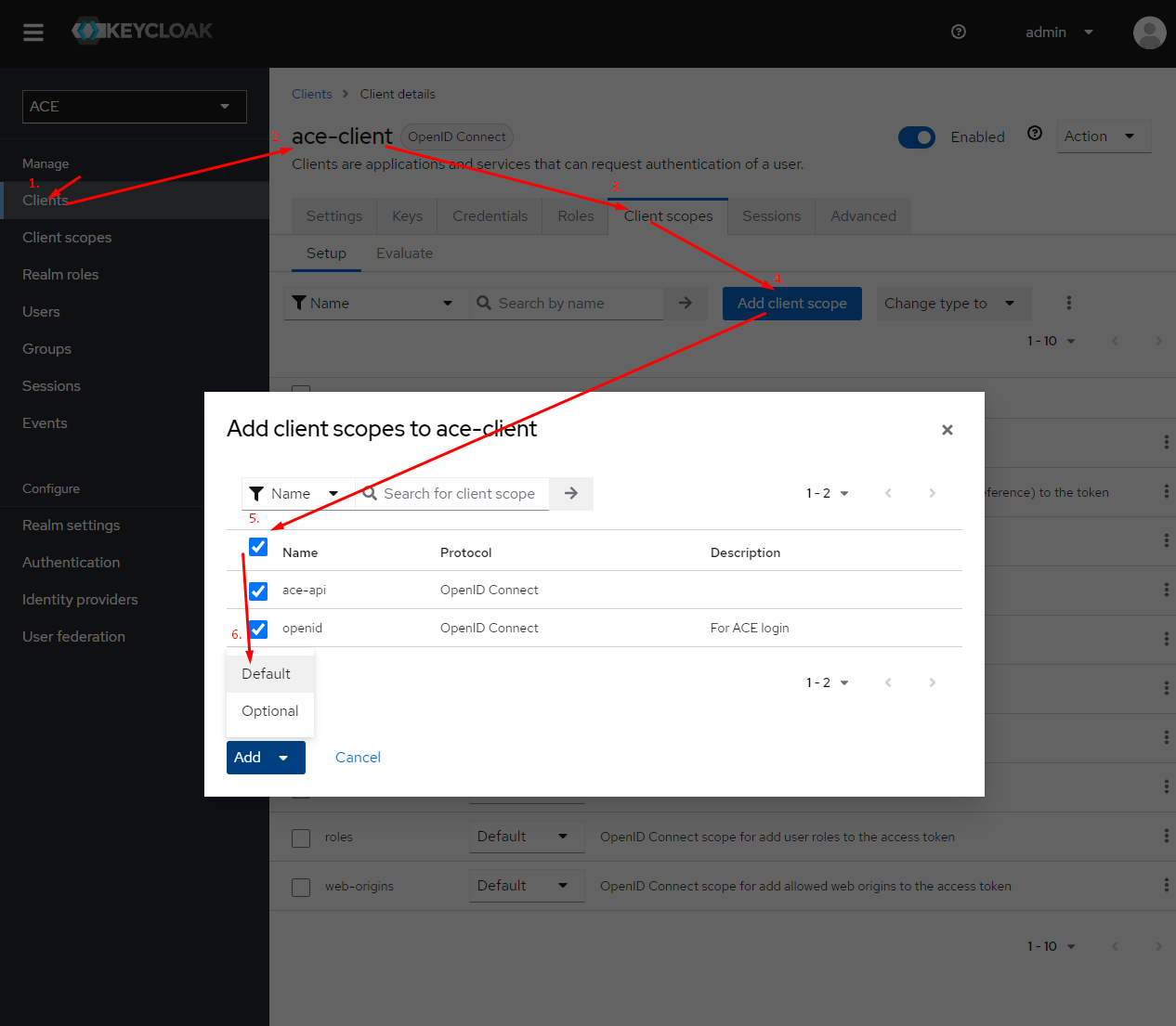Screen dimensions: 1176x1026
Task: Open the kebab menu beside Change type to
Action: point(1069,303)
